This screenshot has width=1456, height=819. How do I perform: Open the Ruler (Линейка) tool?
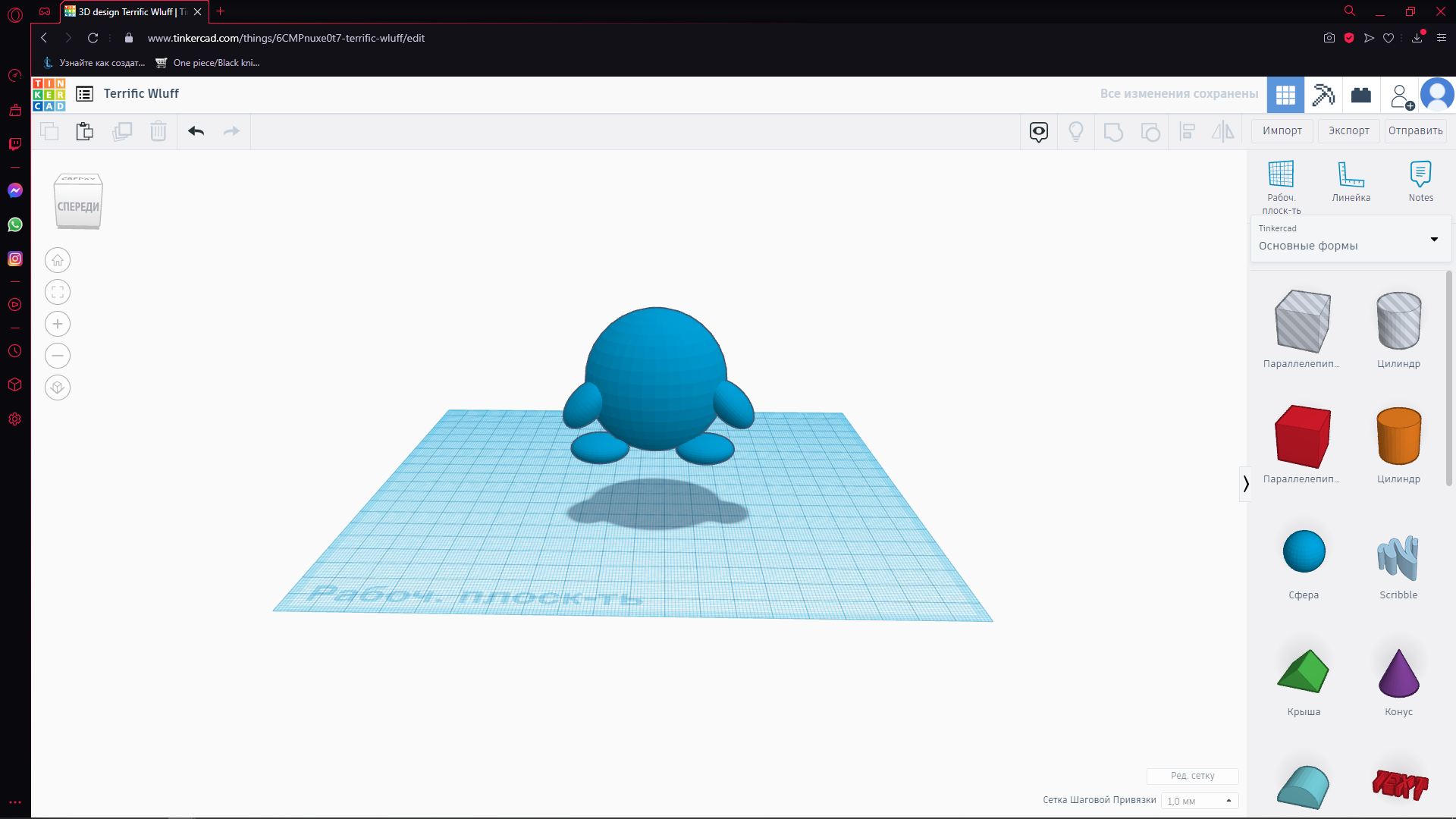click(1351, 181)
